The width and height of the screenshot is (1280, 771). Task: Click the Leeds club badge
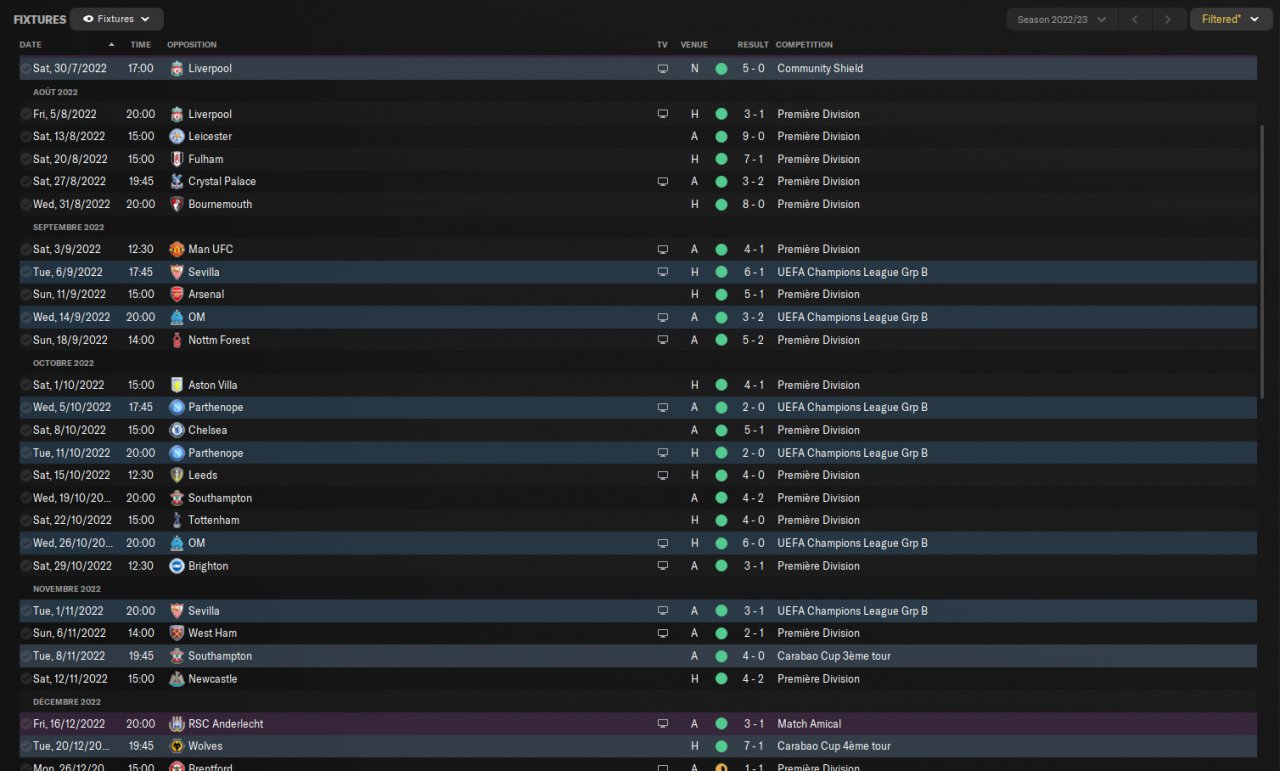point(176,475)
